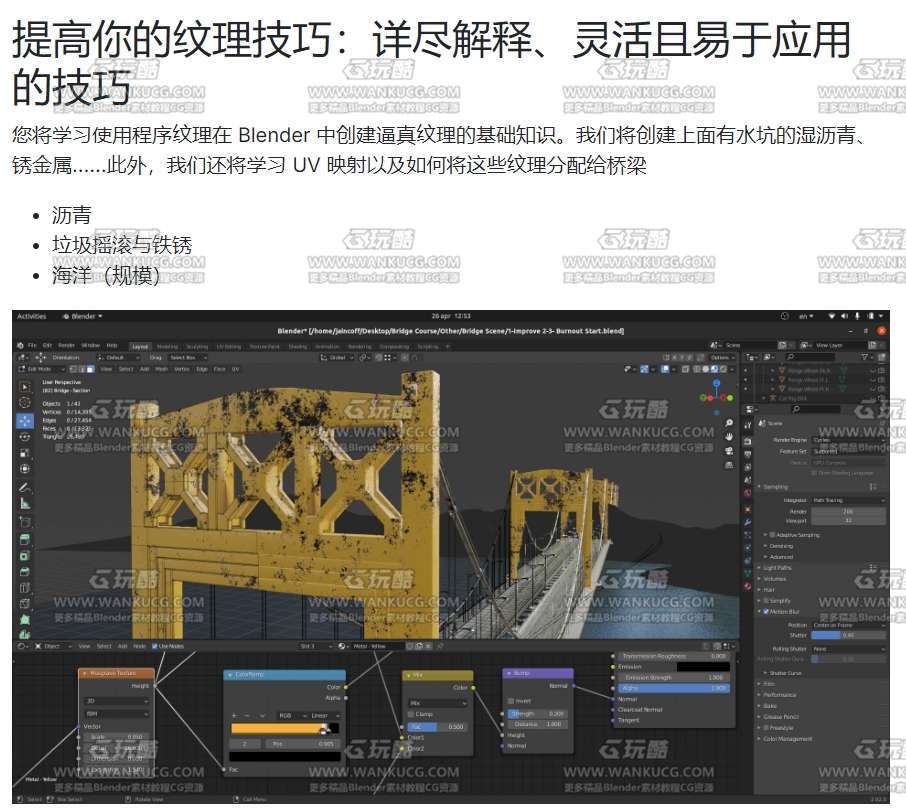Toggle the Freestyle checkbox
The image size is (906, 810).
[766, 728]
